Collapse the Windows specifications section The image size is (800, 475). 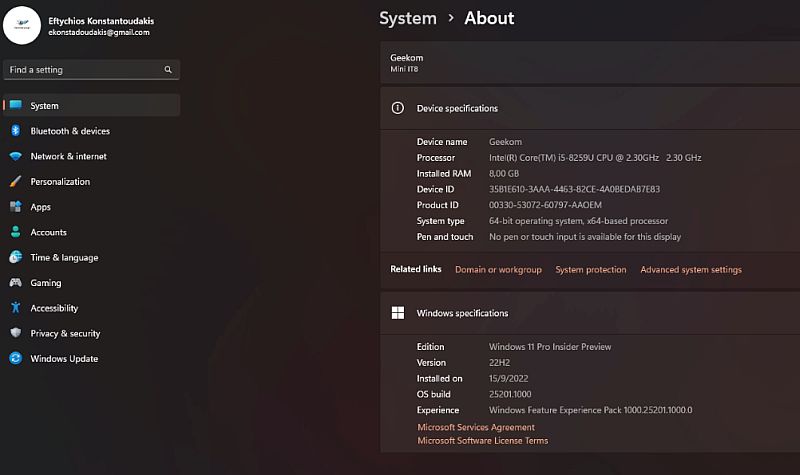pyautogui.click(x=590, y=313)
